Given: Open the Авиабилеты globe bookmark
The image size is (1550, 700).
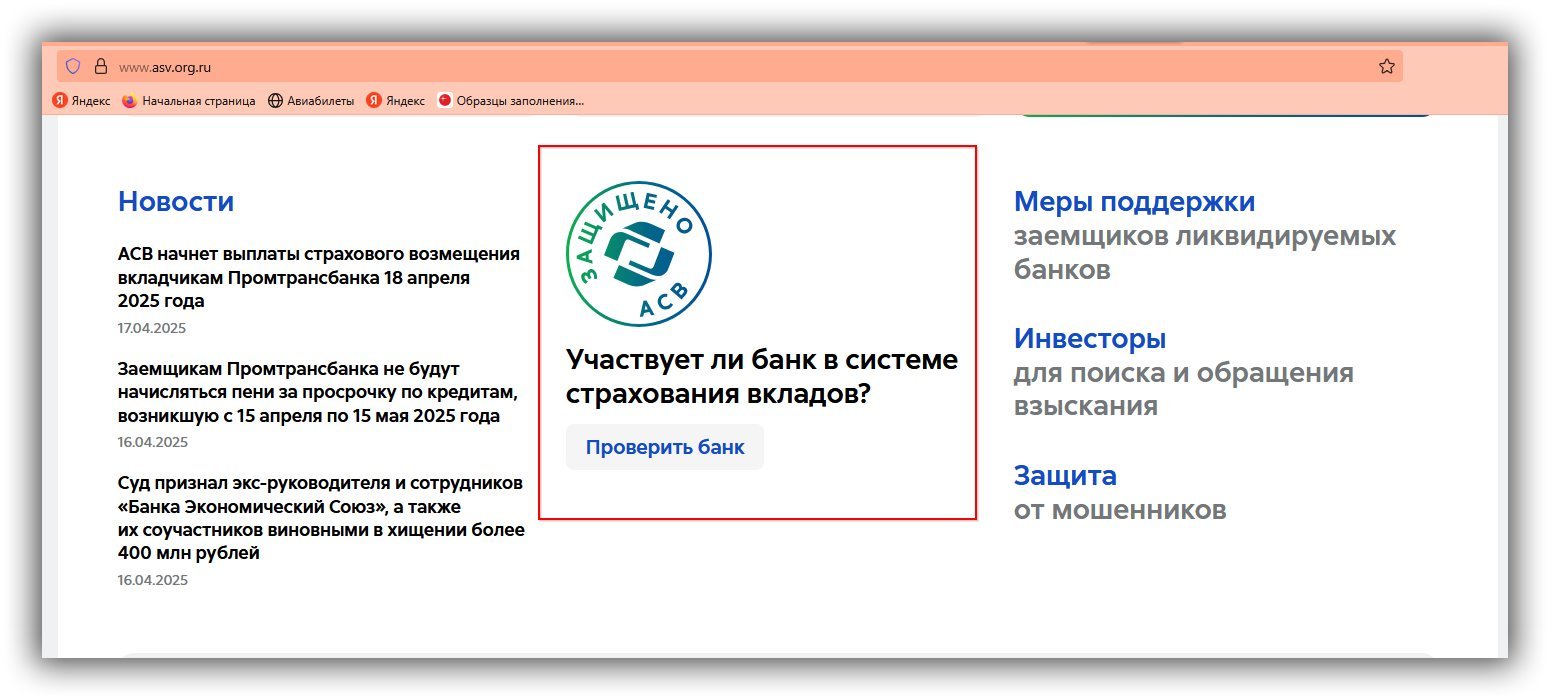Looking at the screenshot, I should coord(311,101).
